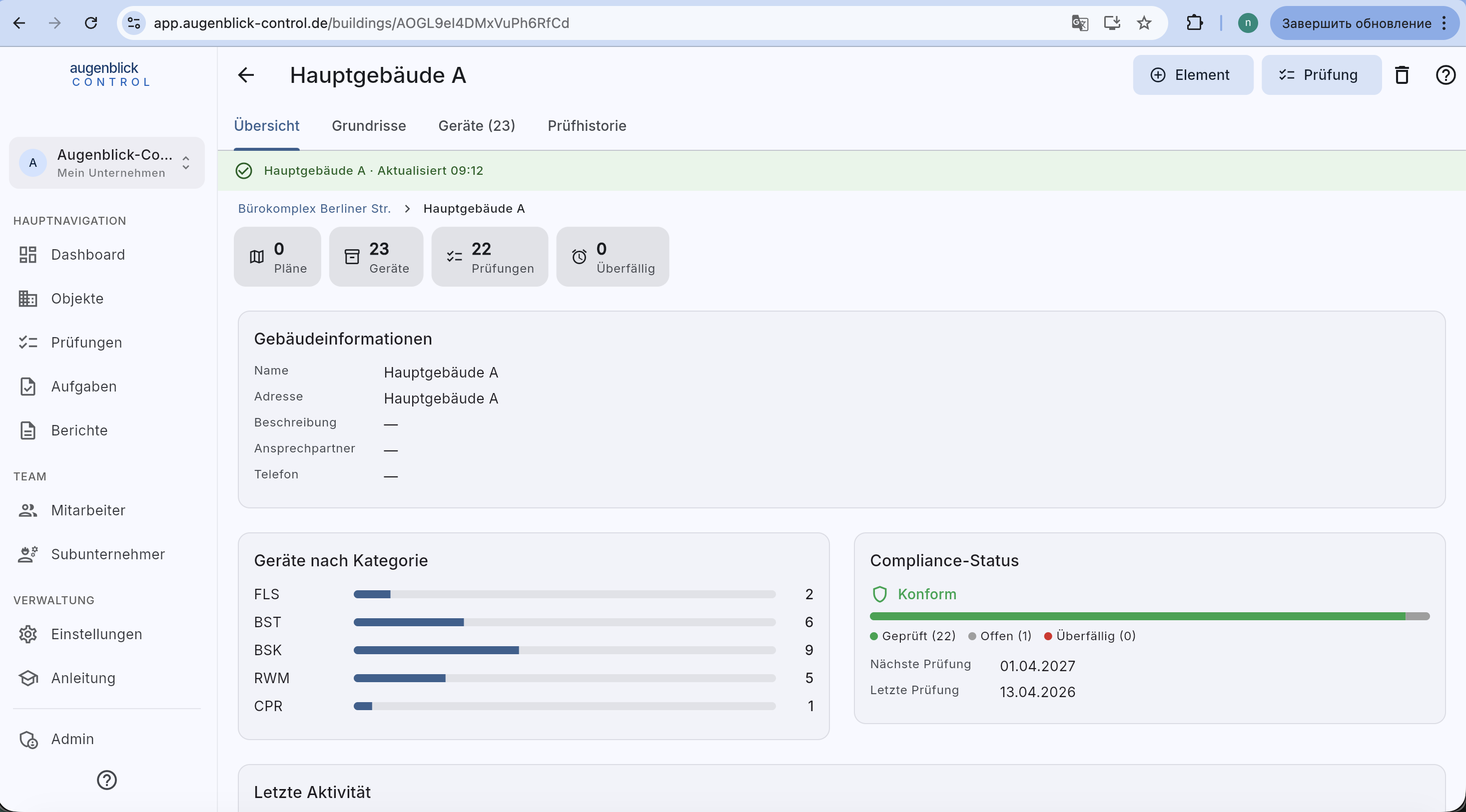Go back in browser history

pos(19,23)
